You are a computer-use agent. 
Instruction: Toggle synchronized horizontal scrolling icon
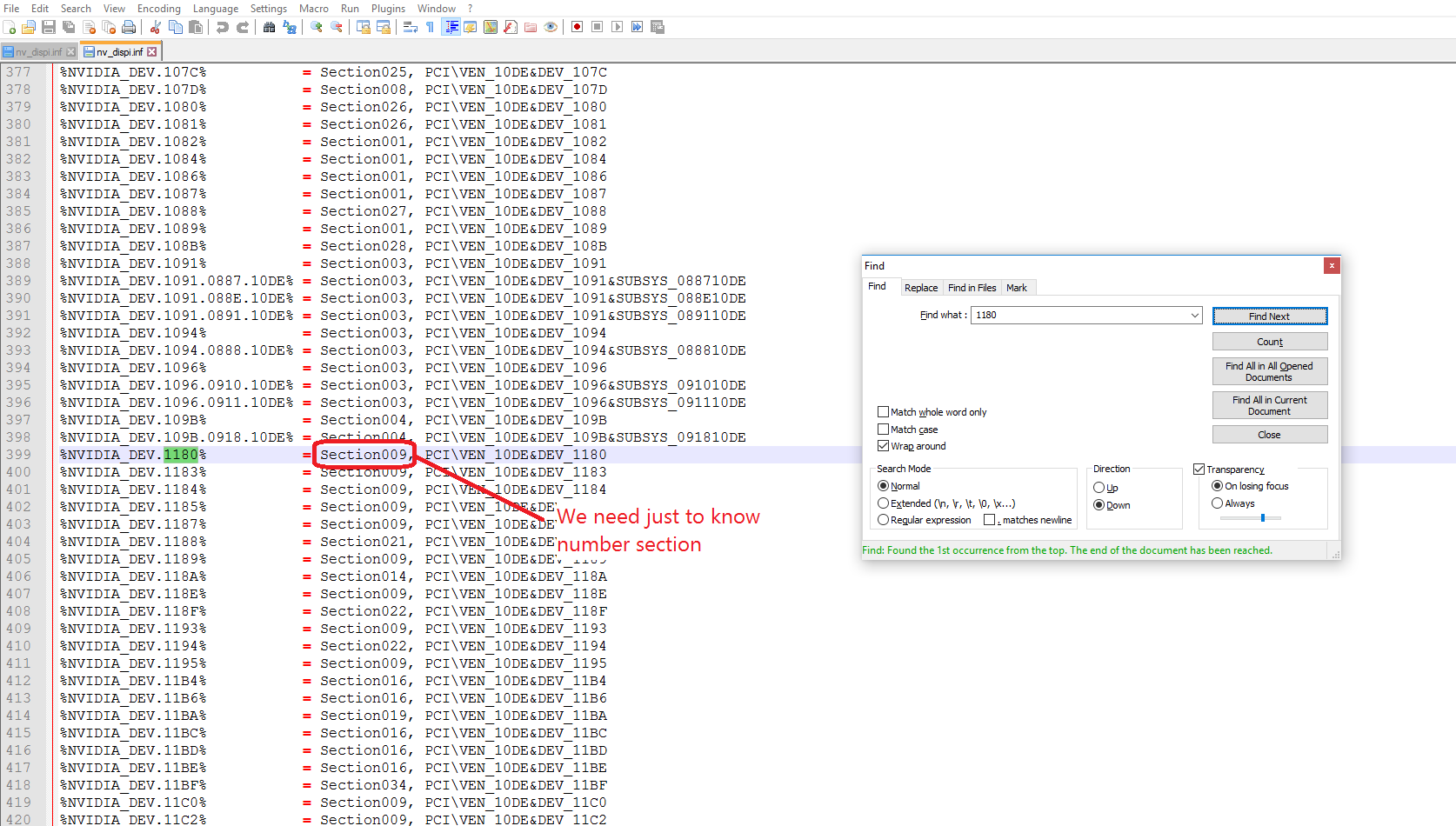(383, 27)
